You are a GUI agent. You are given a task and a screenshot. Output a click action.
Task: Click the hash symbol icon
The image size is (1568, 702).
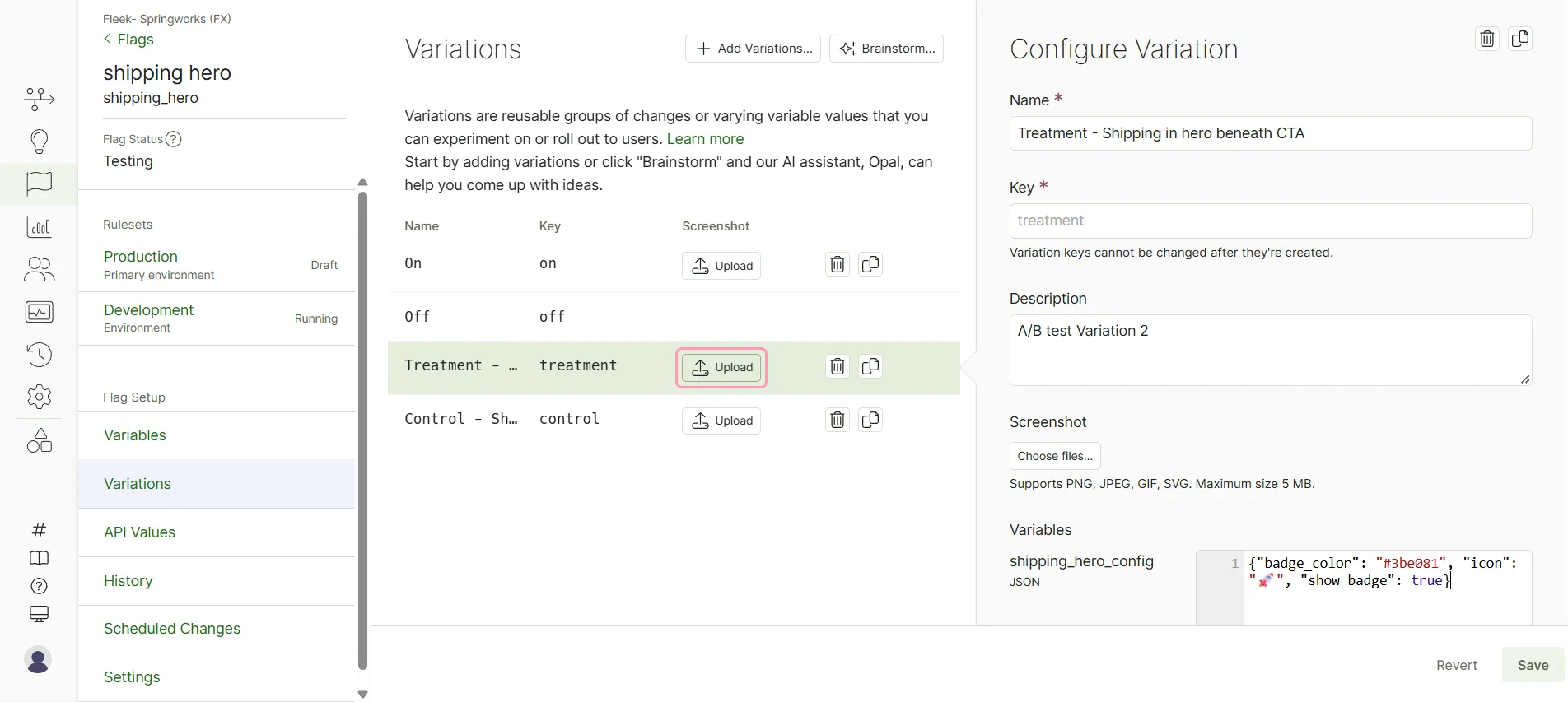pyautogui.click(x=39, y=529)
